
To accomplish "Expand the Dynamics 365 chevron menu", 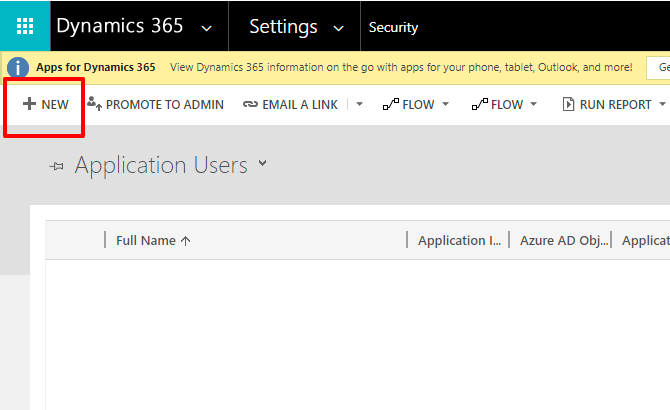I will coord(206,27).
